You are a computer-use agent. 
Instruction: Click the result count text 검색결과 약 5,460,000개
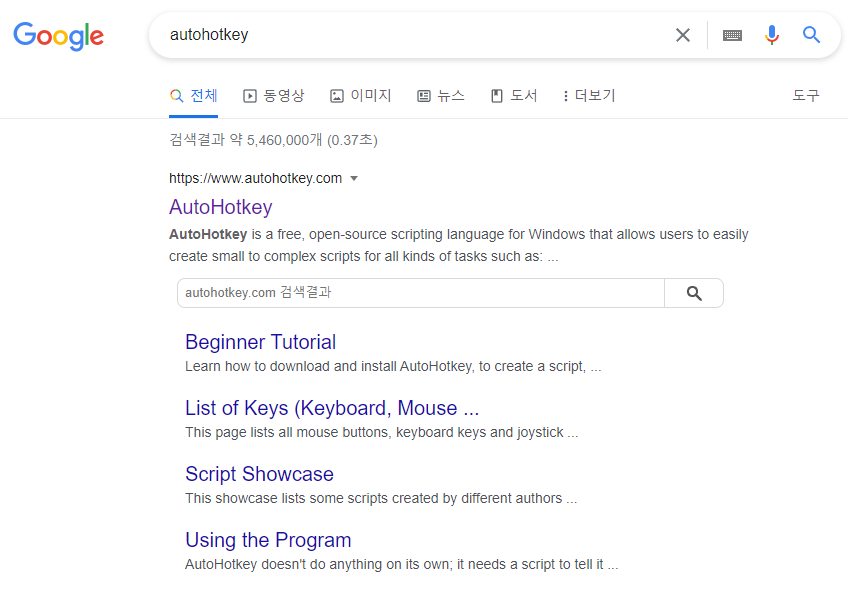pyautogui.click(x=273, y=140)
